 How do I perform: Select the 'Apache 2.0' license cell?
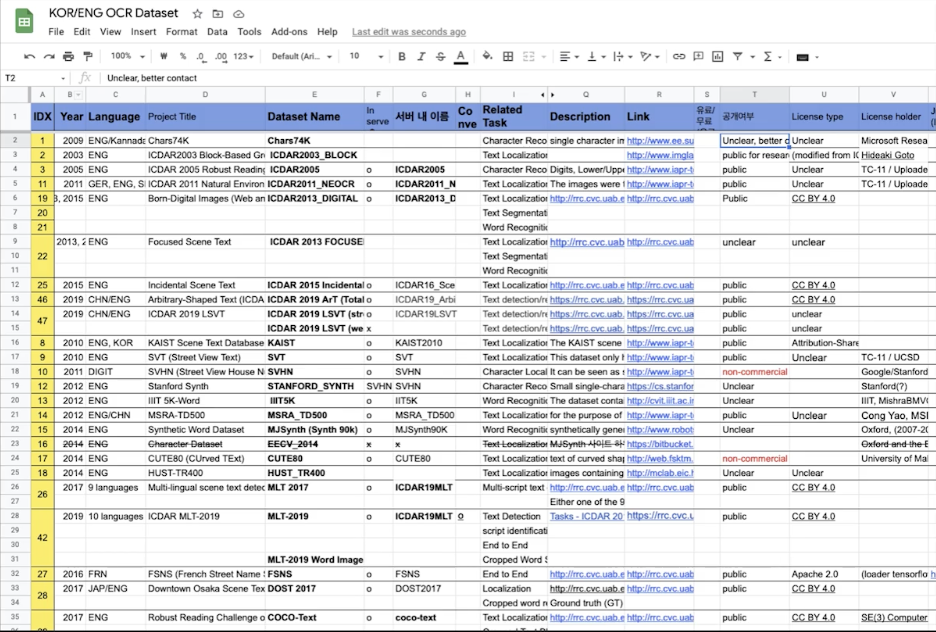point(824,574)
